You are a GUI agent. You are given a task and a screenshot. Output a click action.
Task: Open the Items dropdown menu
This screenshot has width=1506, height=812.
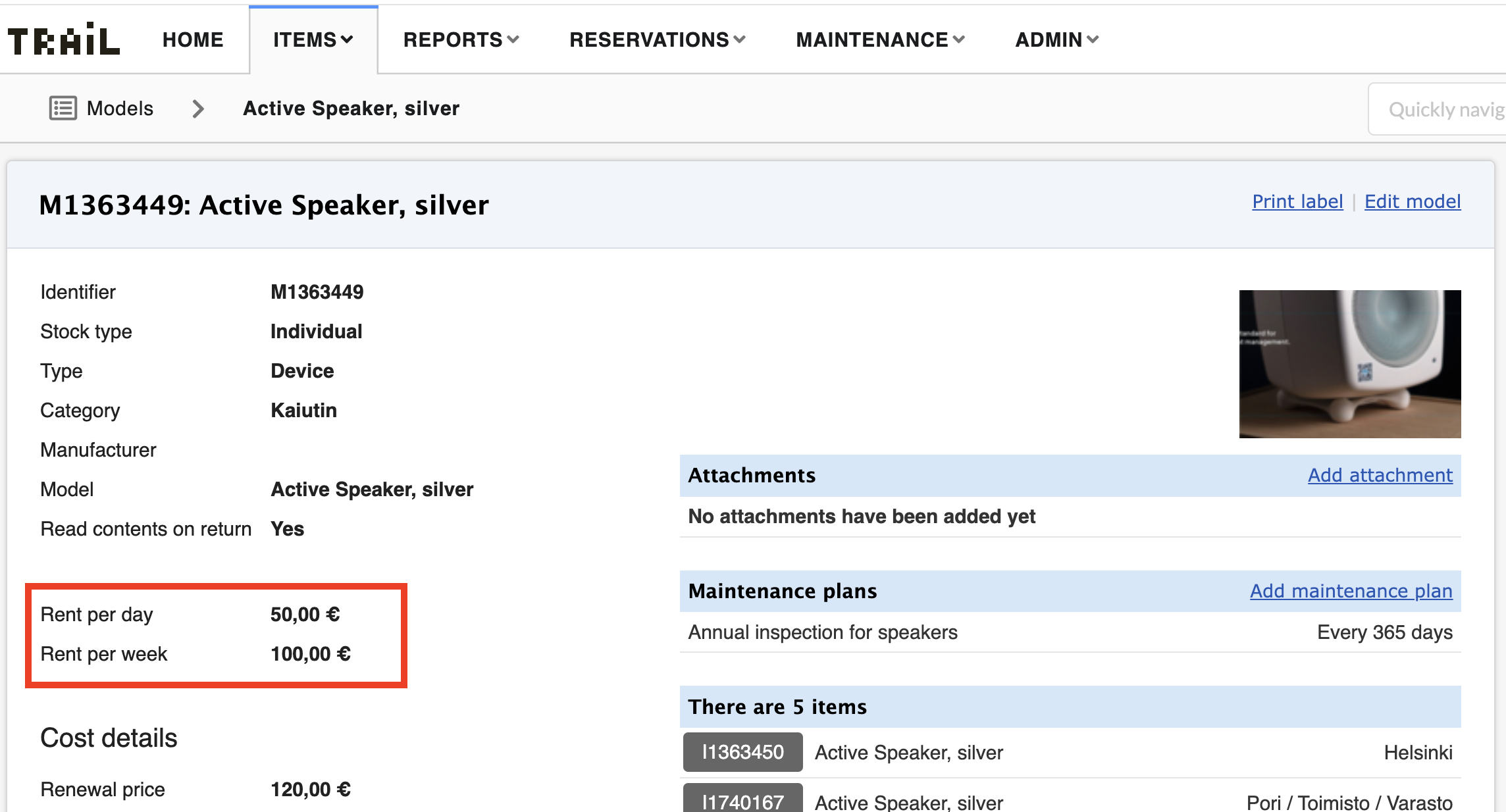coord(313,40)
